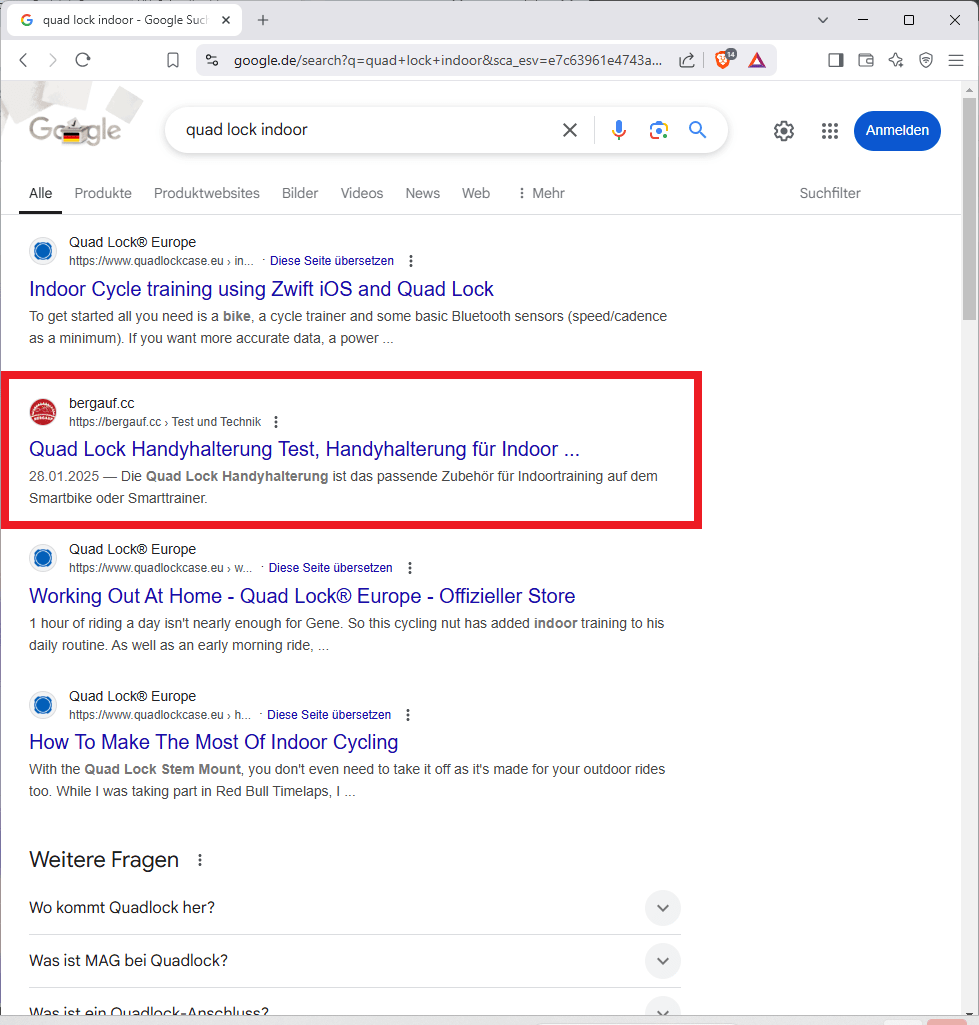Click into the Google search input field
This screenshot has width=979, height=1025.
click(x=360, y=130)
